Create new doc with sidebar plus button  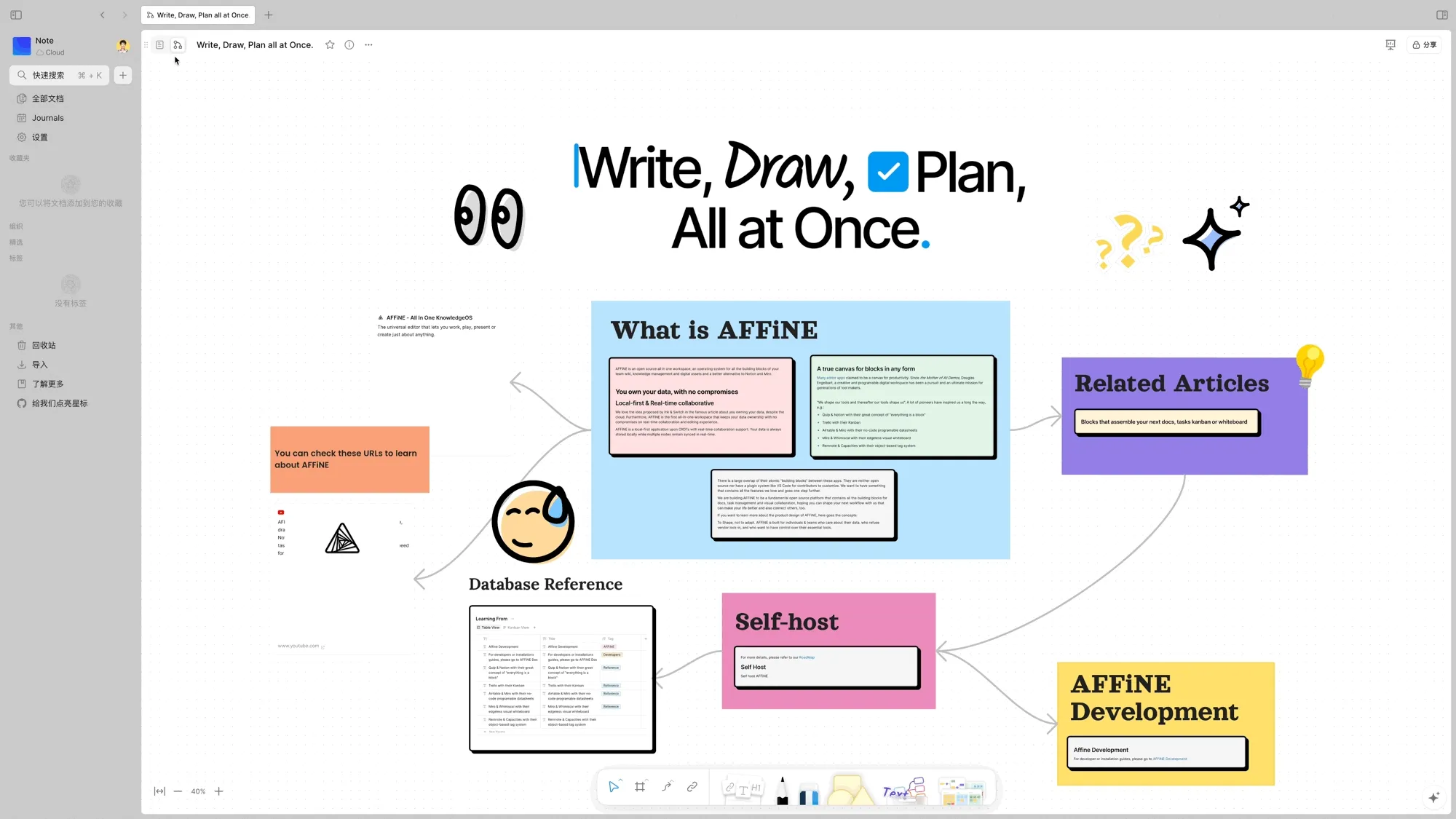pyautogui.click(x=123, y=75)
